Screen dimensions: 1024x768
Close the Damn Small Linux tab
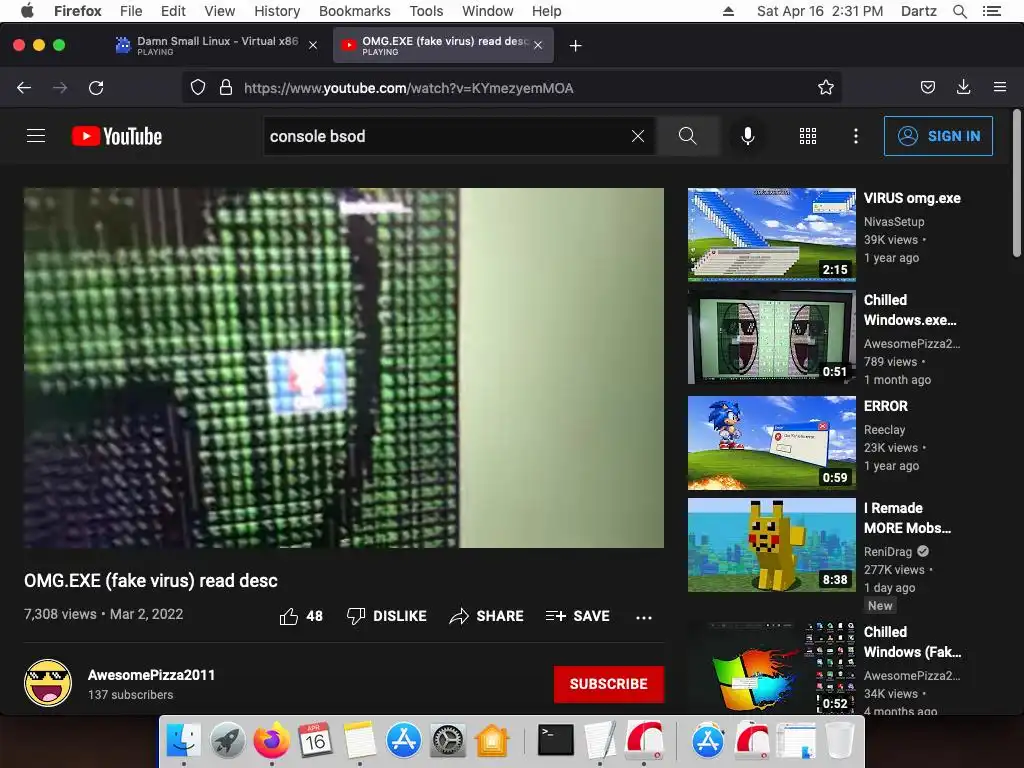[313, 45]
